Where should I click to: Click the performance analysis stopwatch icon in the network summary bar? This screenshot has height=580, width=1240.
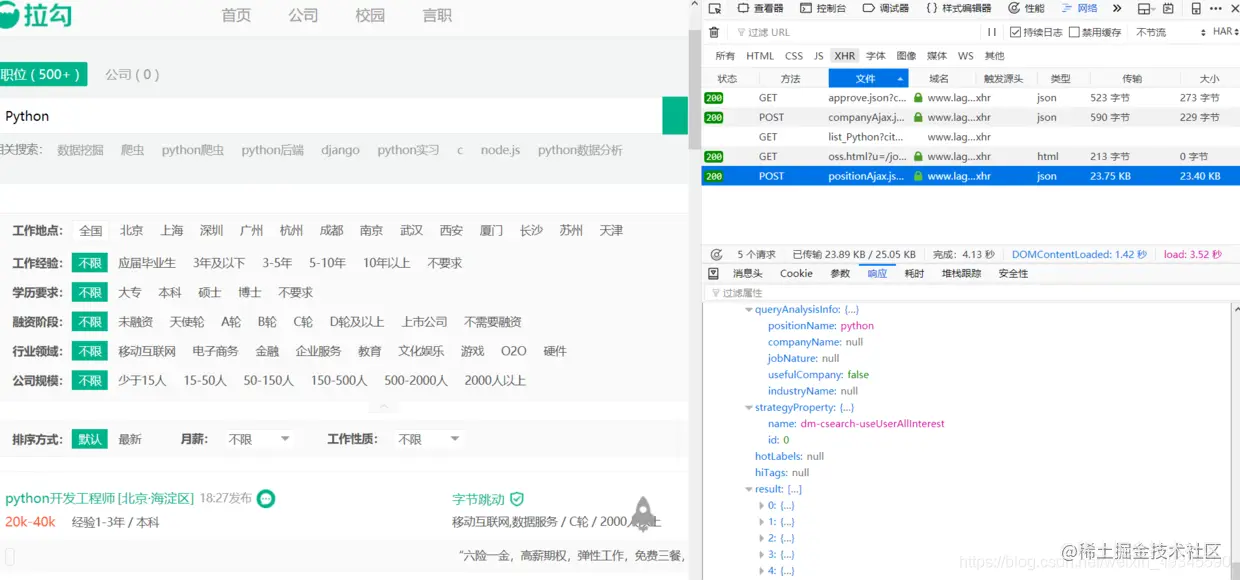point(717,255)
